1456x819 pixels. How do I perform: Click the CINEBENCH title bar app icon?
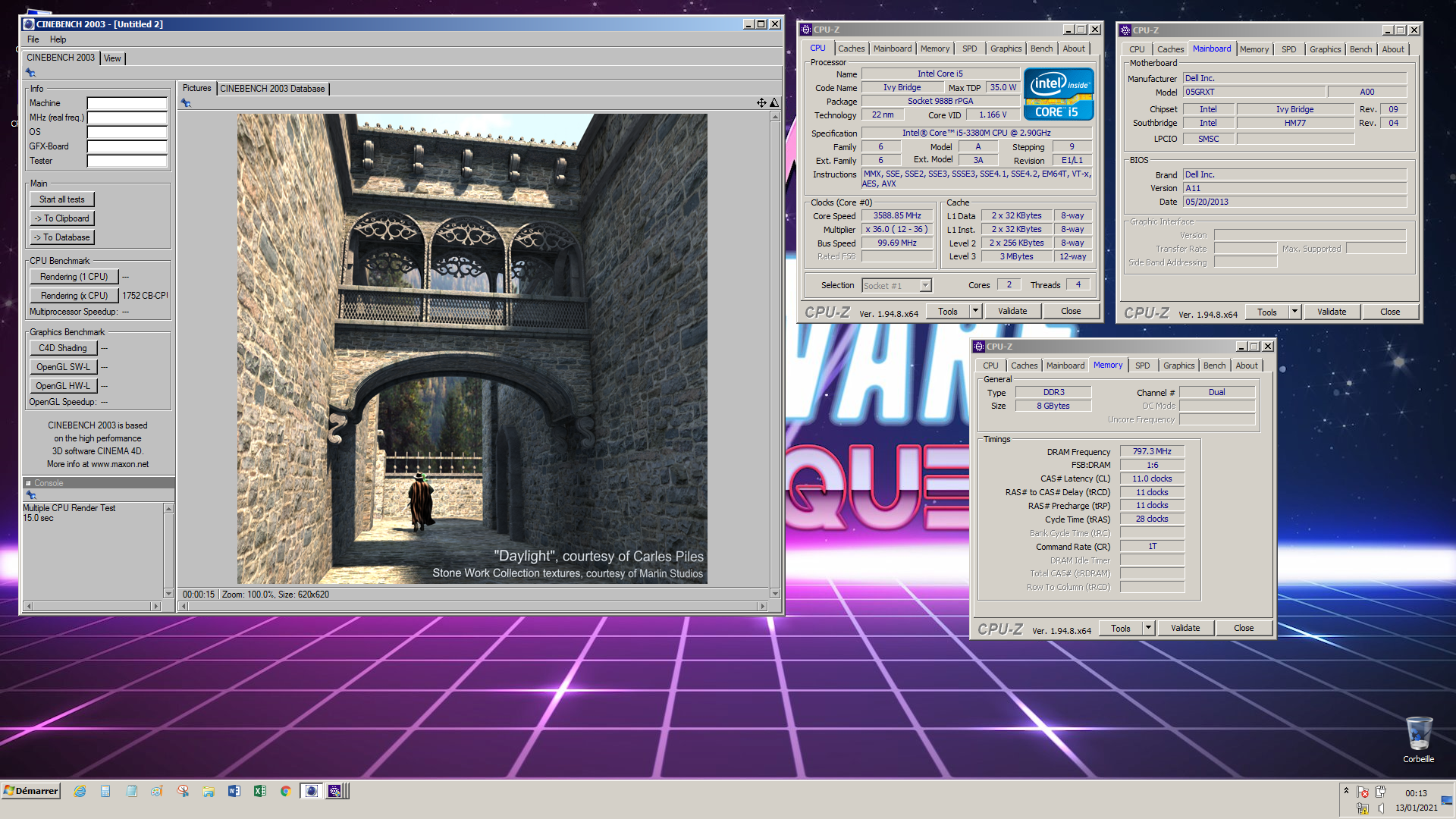click(x=29, y=24)
